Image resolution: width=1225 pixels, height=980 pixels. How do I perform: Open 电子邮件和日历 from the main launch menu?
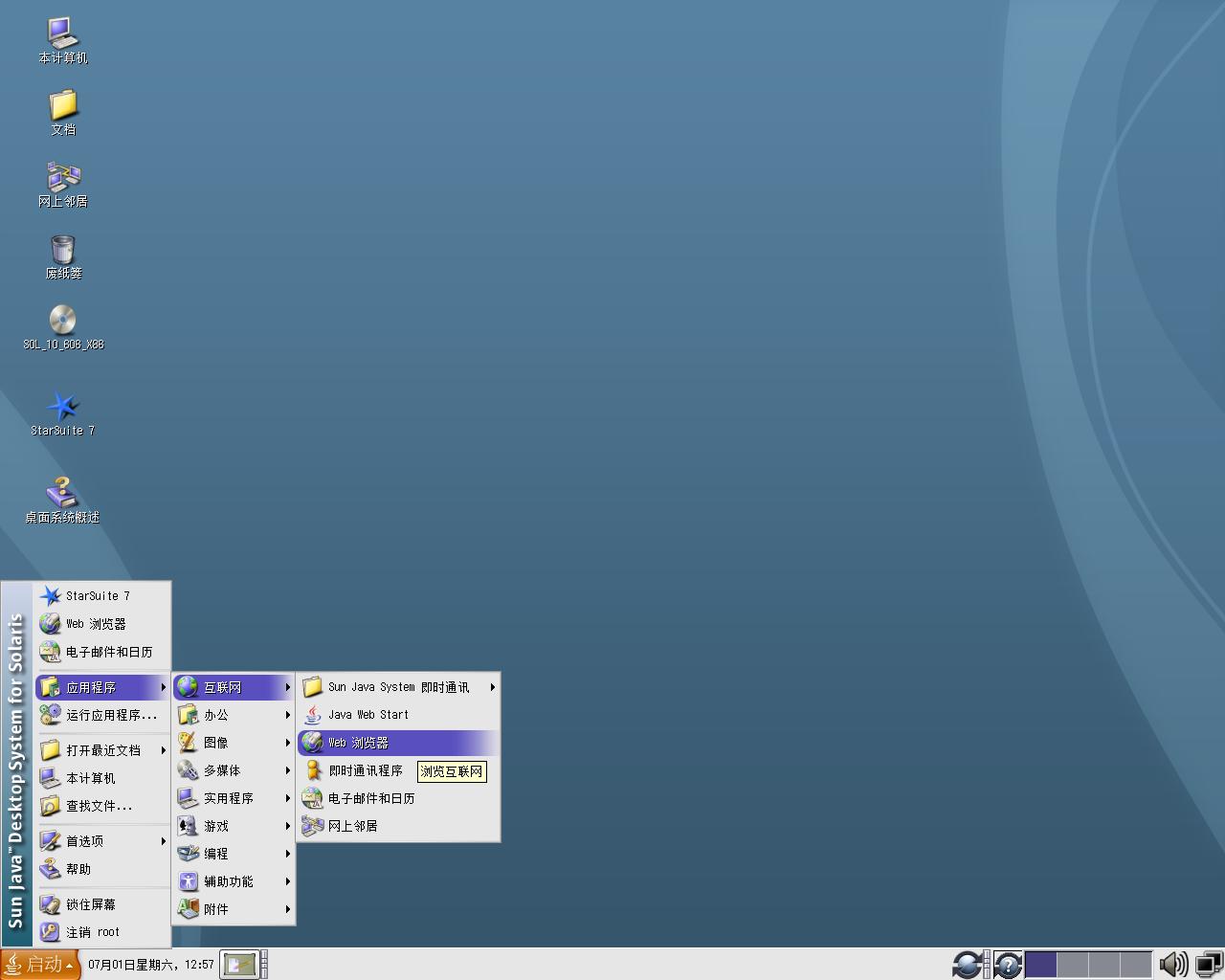pos(103,652)
